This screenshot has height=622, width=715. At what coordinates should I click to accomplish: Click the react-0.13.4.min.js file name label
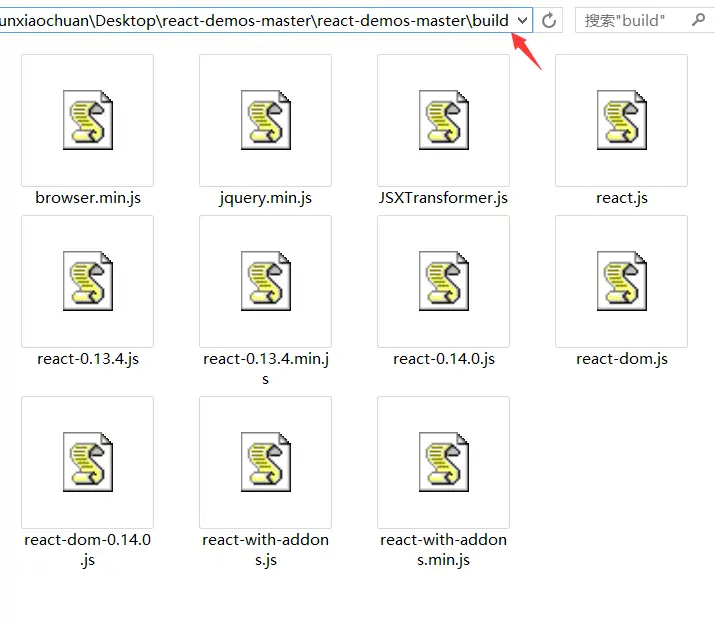click(265, 368)
